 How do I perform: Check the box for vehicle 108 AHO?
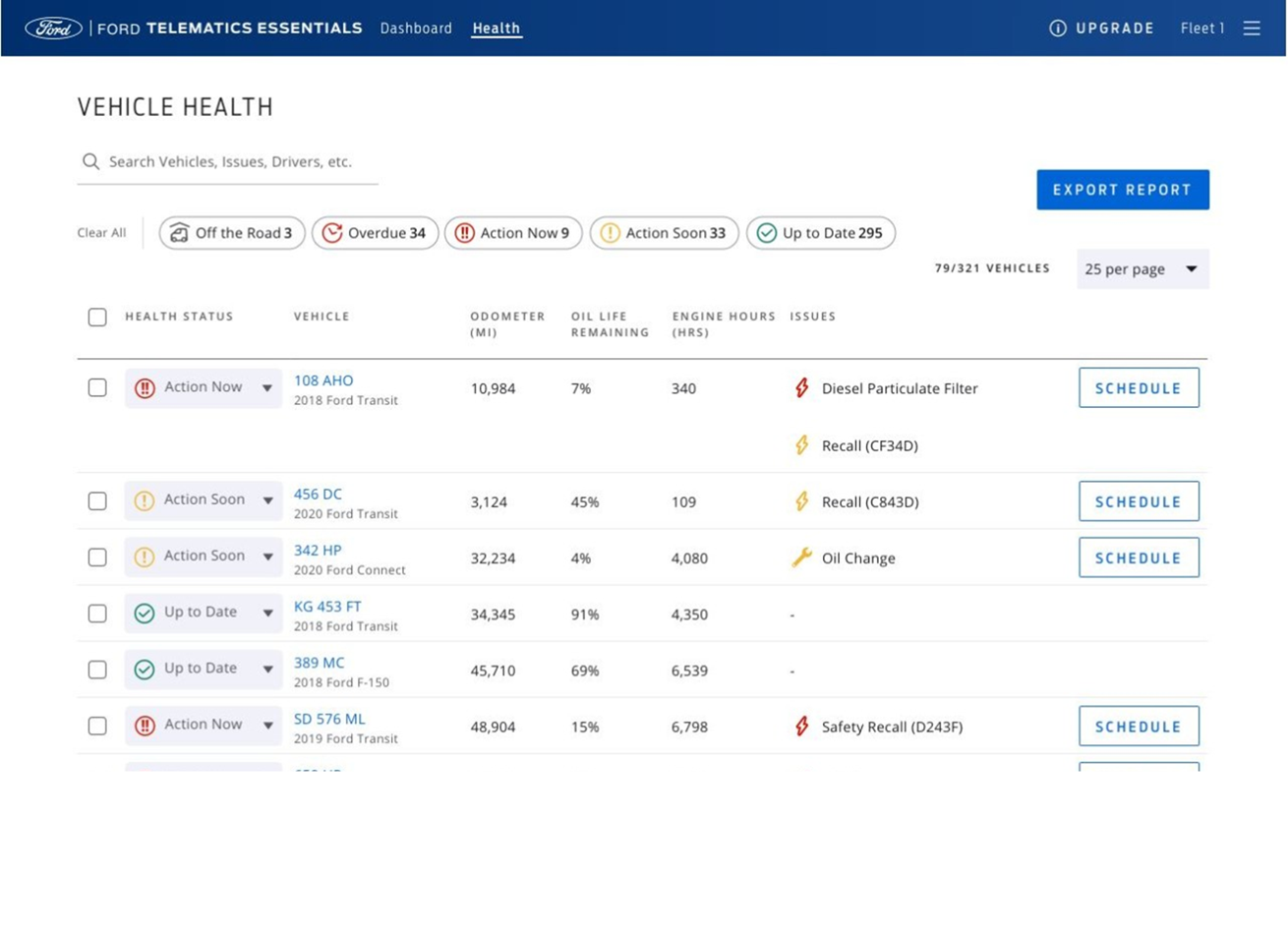tap(97, 387)
